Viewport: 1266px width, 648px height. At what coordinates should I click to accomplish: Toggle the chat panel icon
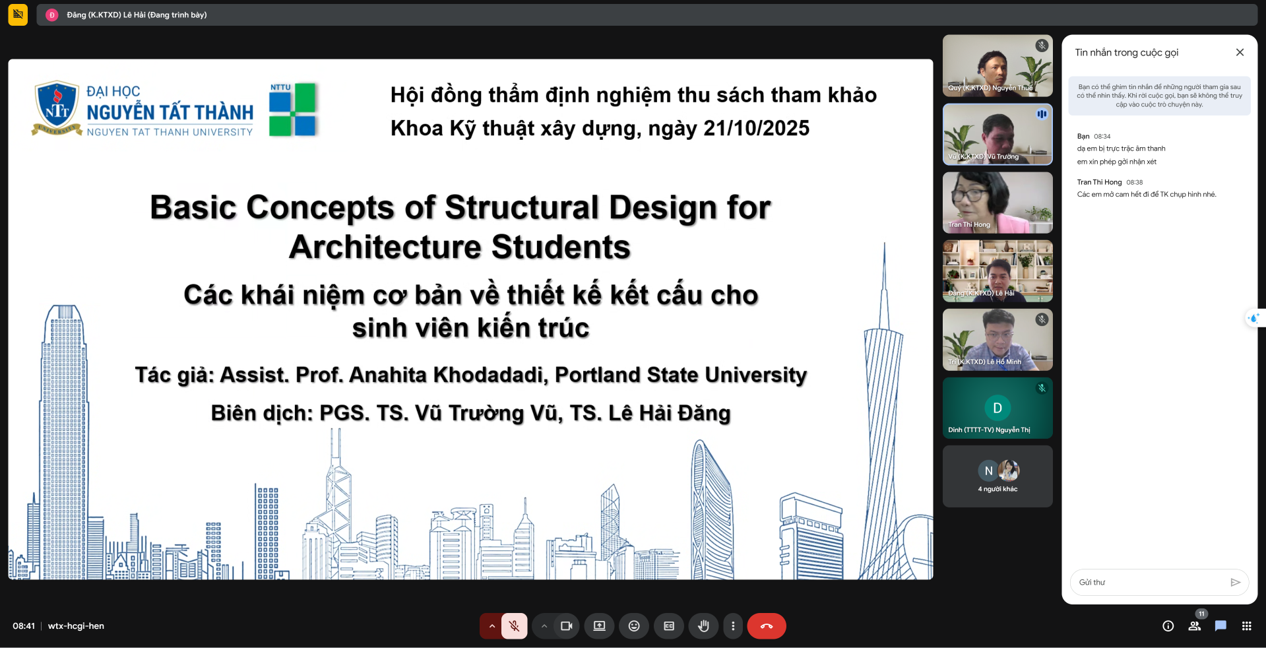1220,626
